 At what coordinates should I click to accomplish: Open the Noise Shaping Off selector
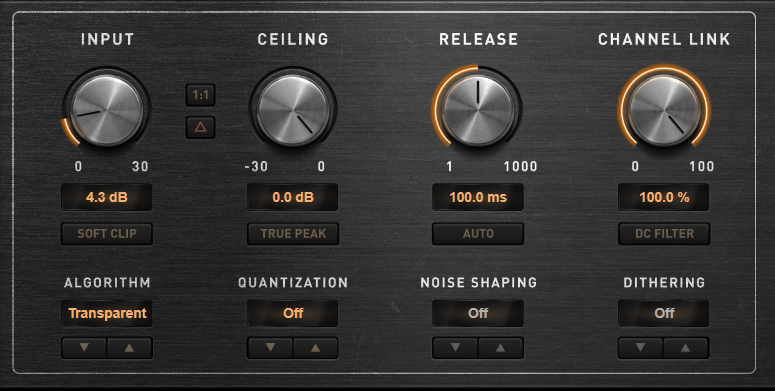point(478,313)
